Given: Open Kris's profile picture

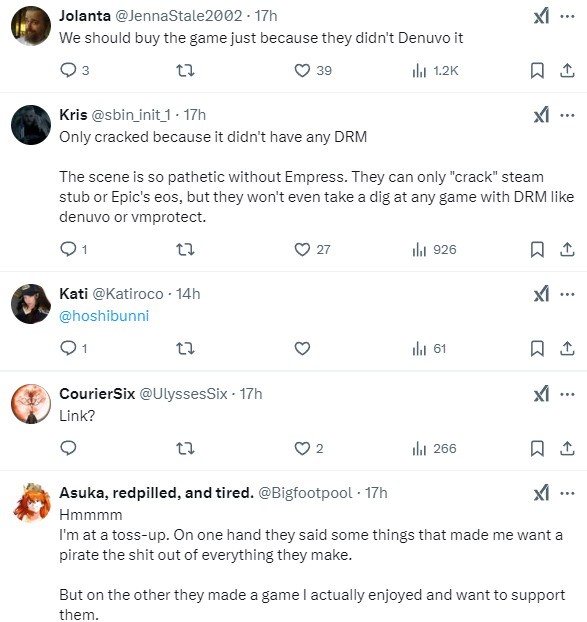Looking at the screenshot, I should [31, 125].
